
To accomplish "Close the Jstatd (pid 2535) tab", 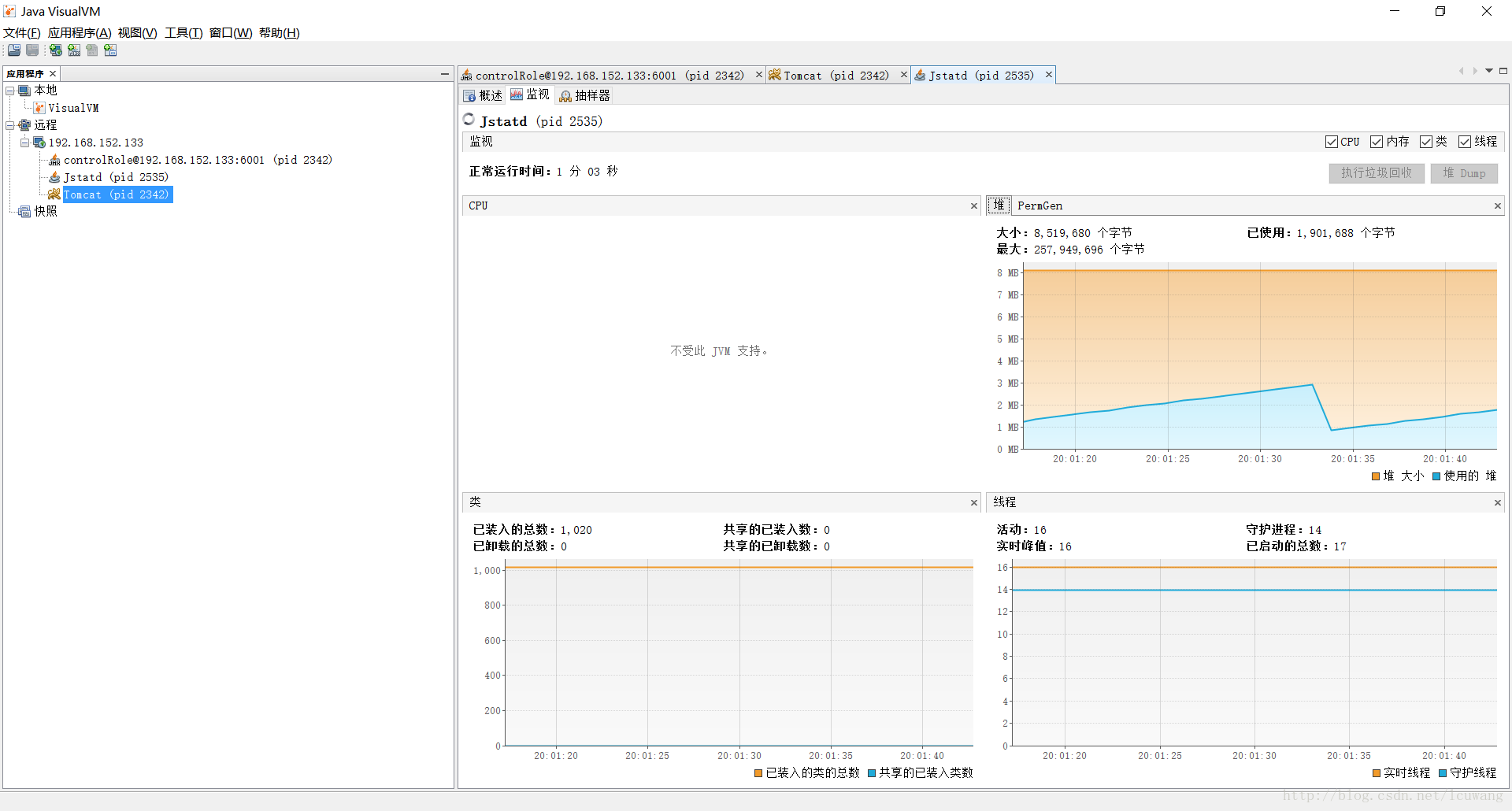I will pos(1049,75).
